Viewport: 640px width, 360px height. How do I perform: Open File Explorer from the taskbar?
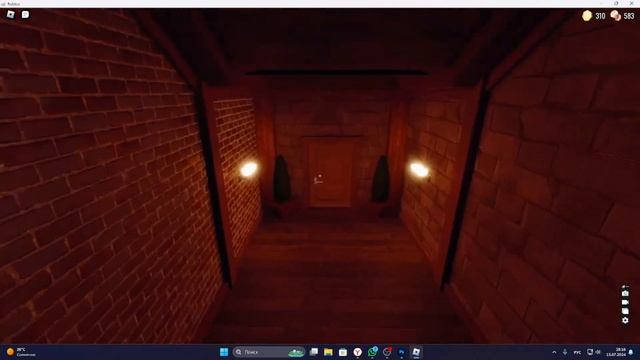tap(328, 352)
